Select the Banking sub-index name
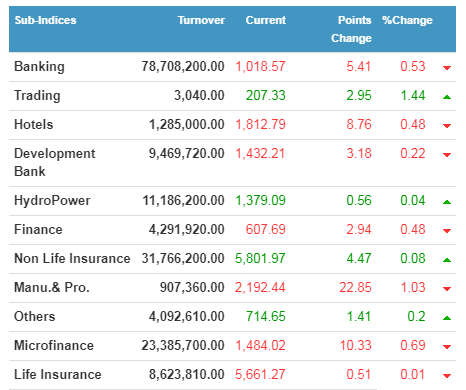The image size is (466, 390). pyautogui.click(x=39, y=67)
